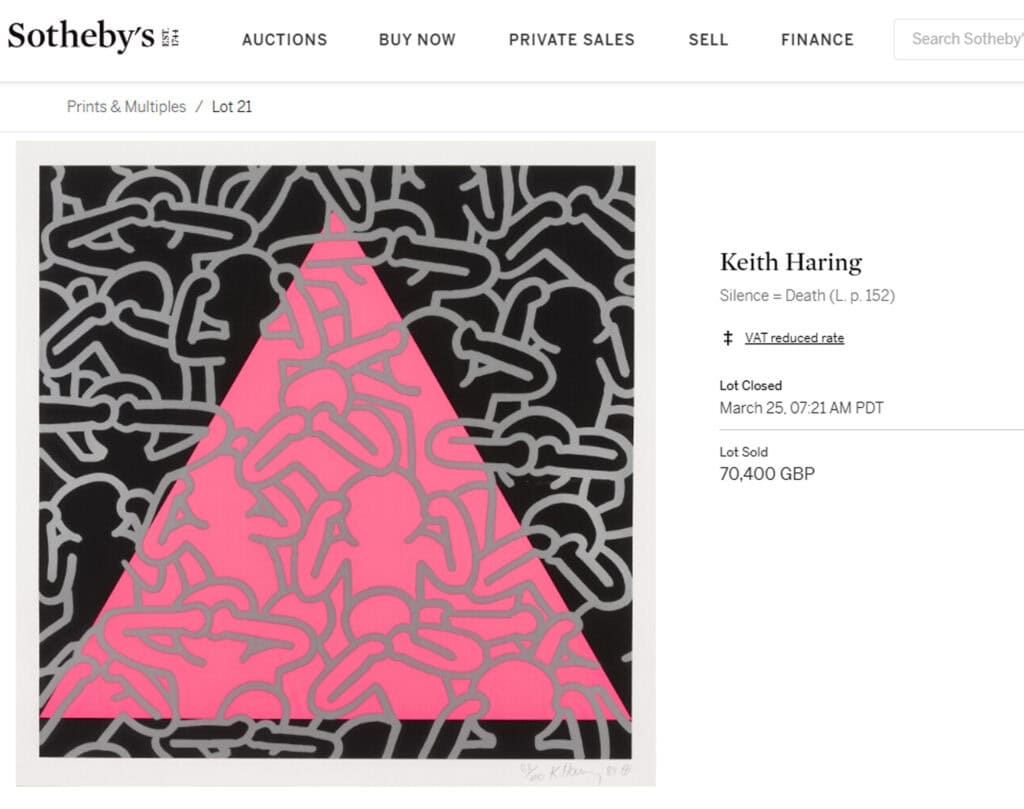Open Prints & Multiples breadcrumb
Viewport: 1024px width, 809px height.
click(x=126, y=106)
